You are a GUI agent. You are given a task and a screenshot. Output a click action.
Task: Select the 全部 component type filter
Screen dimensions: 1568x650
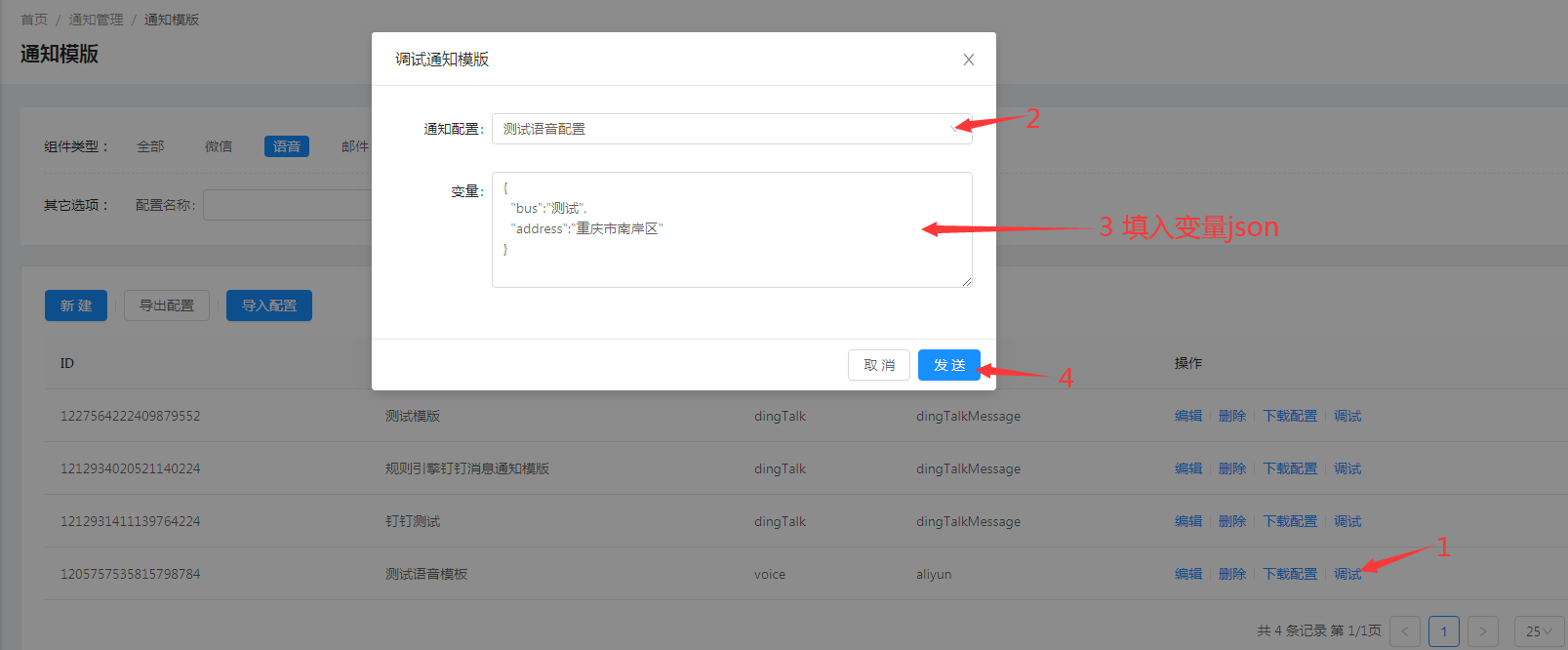pyautogui.click(x=150, y=146)
